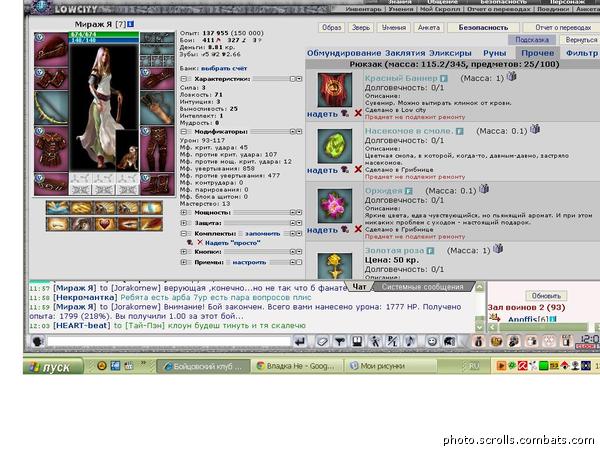The width and height of the screenshot is (600, 450).
Task: Click надеть under Красный Баннер
Action: 322,114
